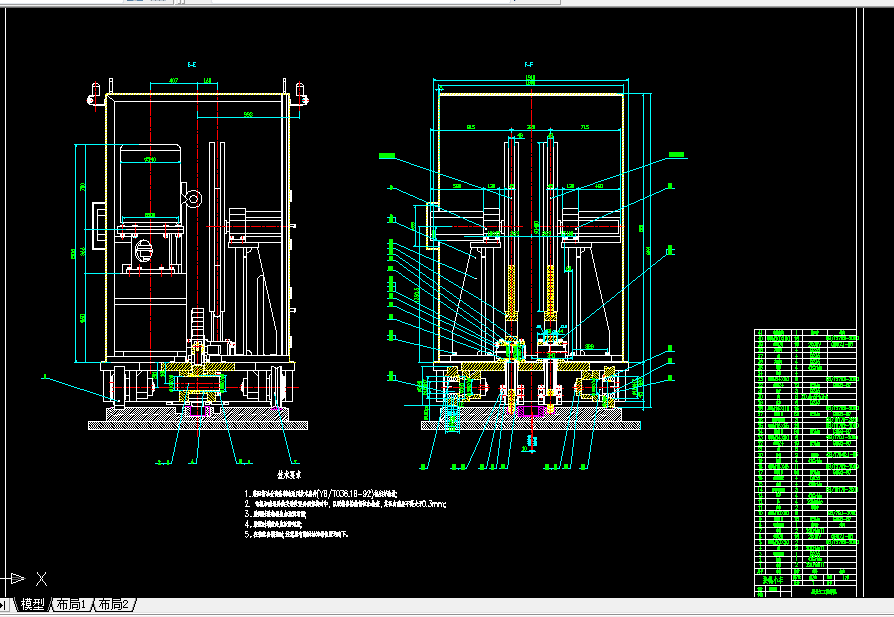
Task: Select the E-E section view label
Action: point(192,65)
